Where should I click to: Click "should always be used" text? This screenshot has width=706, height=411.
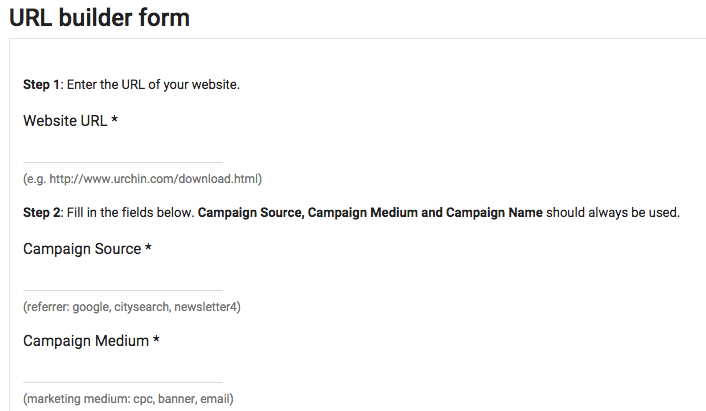(614, 213)
